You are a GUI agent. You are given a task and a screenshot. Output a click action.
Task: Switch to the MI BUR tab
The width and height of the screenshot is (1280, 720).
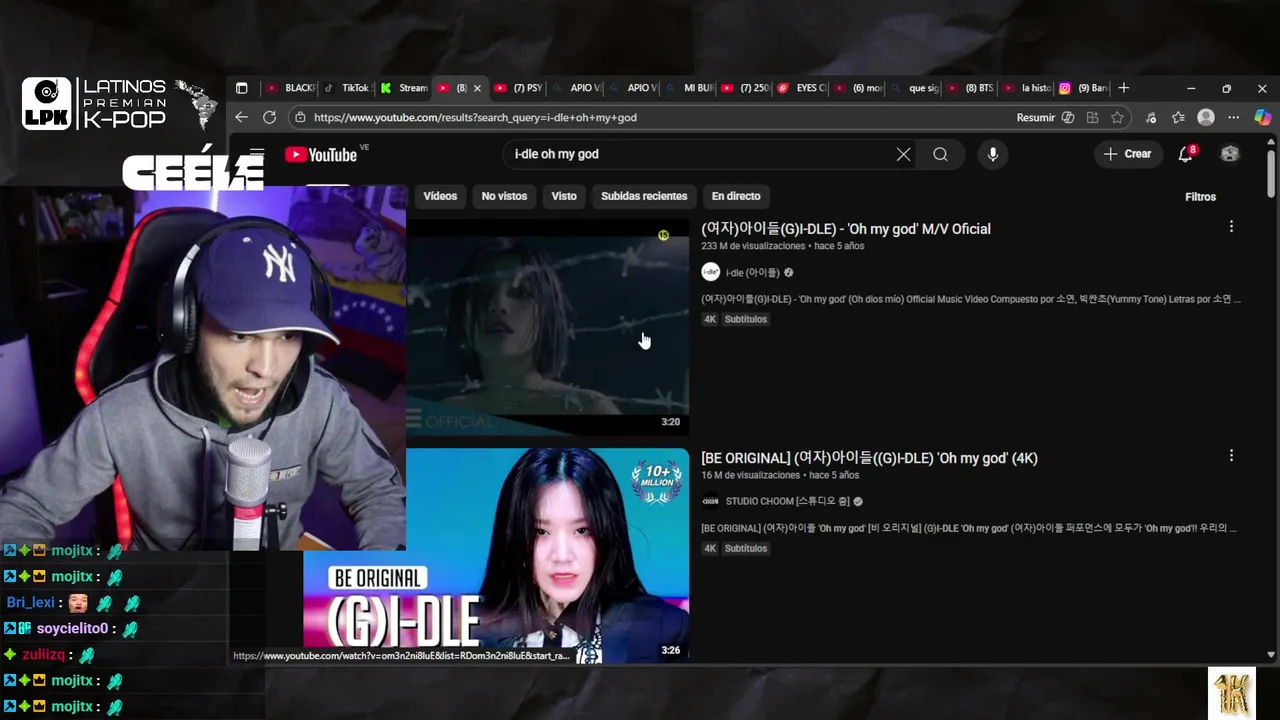689,88
